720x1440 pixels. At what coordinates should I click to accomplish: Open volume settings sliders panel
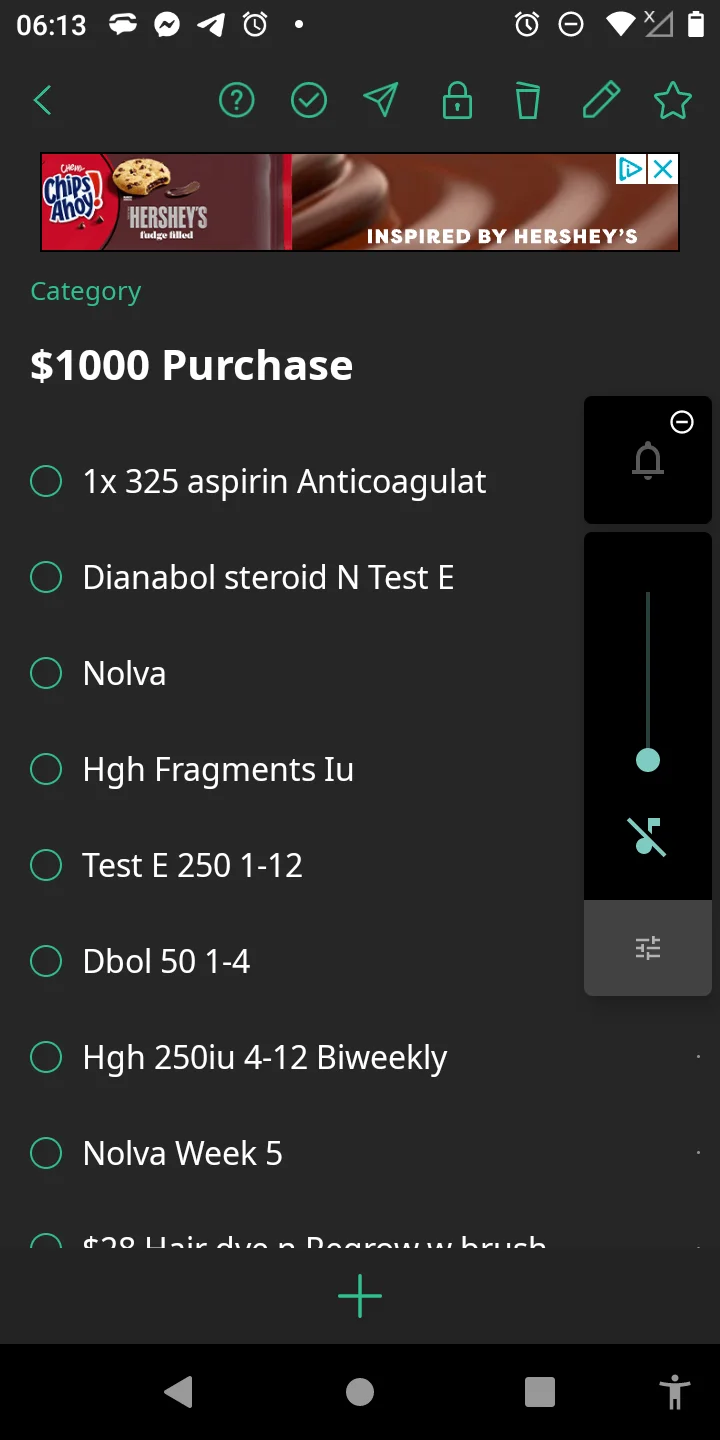click(x=648, y=948)
